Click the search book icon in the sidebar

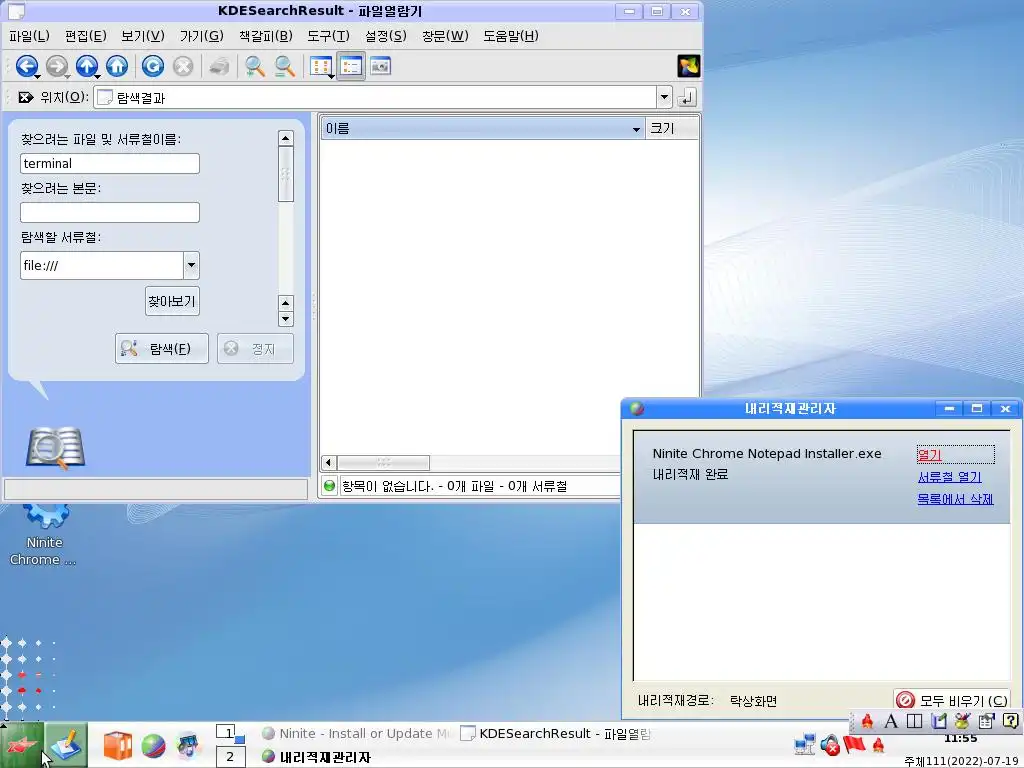pos(56,449)
